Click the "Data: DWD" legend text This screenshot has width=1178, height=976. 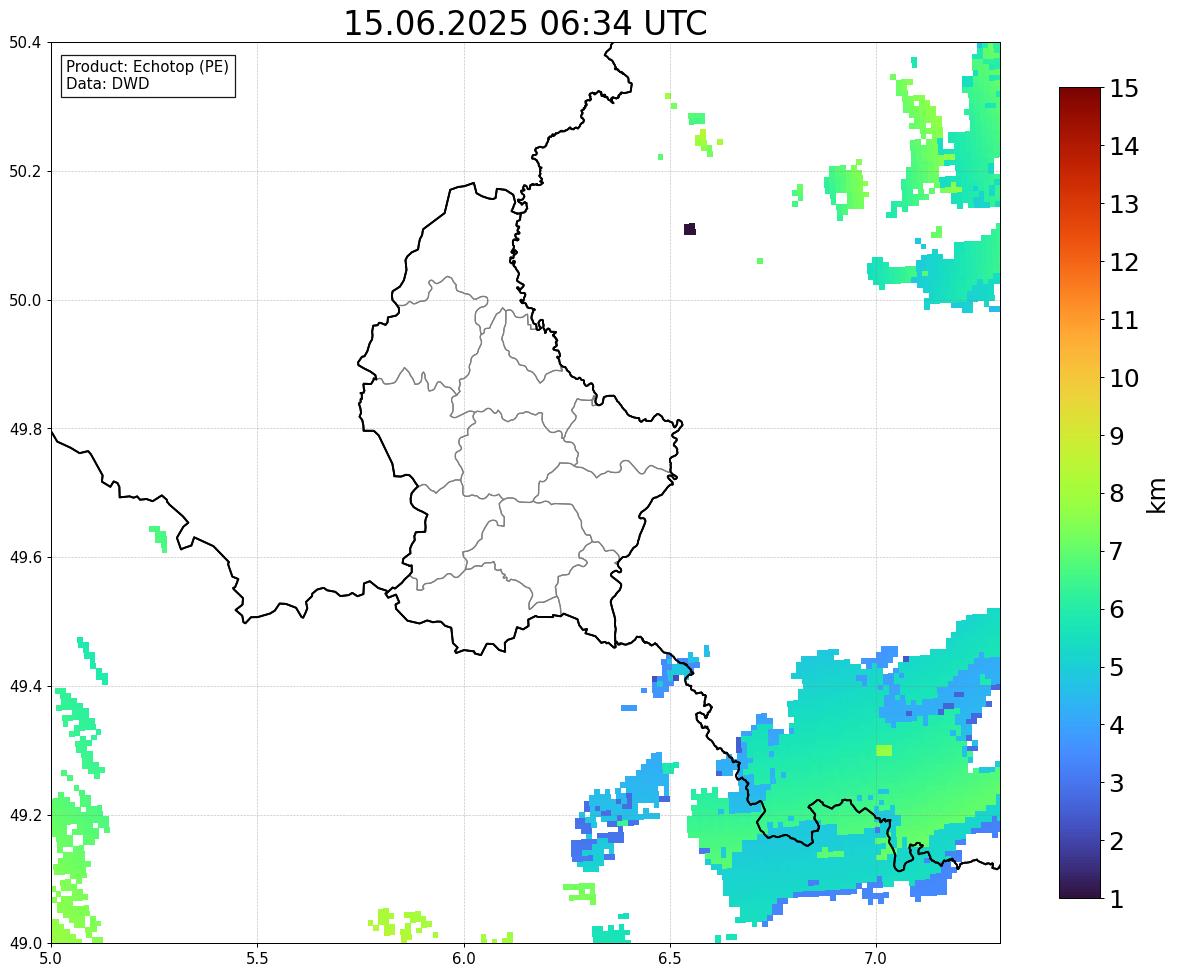point(107,83)
